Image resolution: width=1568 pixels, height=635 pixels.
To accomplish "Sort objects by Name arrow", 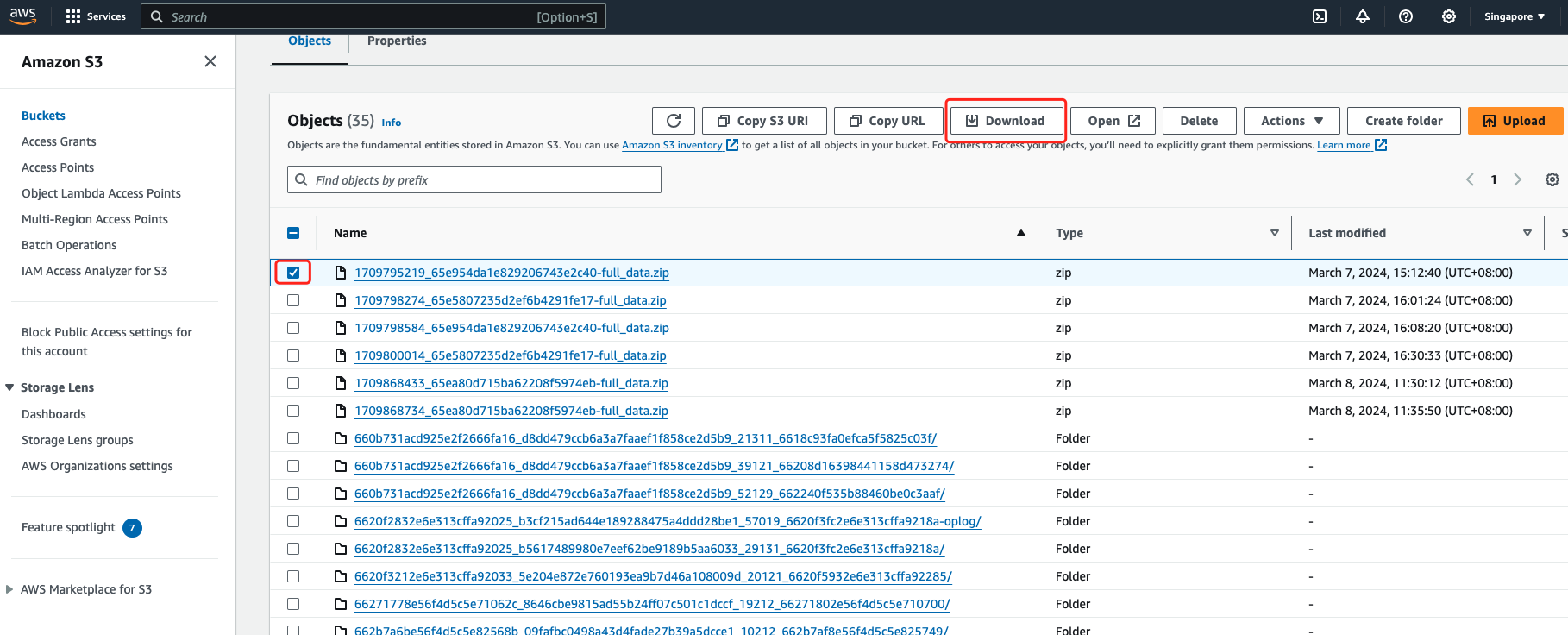I will click(x=1021, y=233).
